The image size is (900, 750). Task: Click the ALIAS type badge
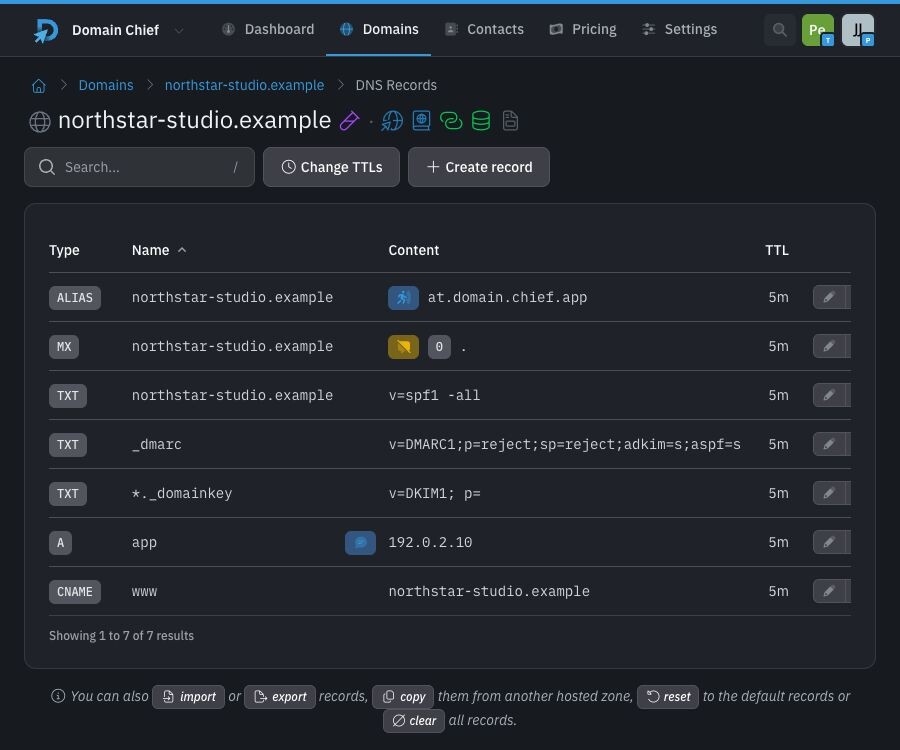pyautogui.click(x=75, y=298)
